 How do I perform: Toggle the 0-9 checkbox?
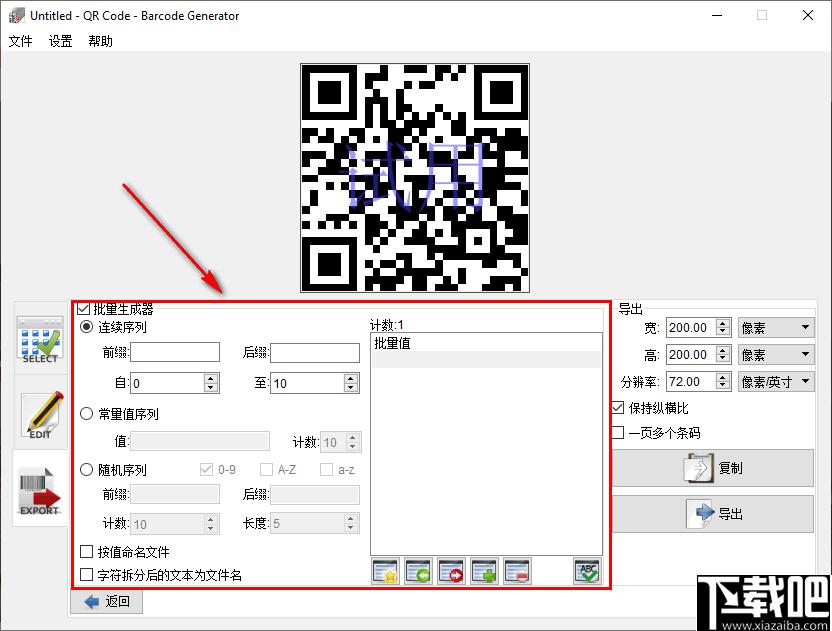click(206, 470)
